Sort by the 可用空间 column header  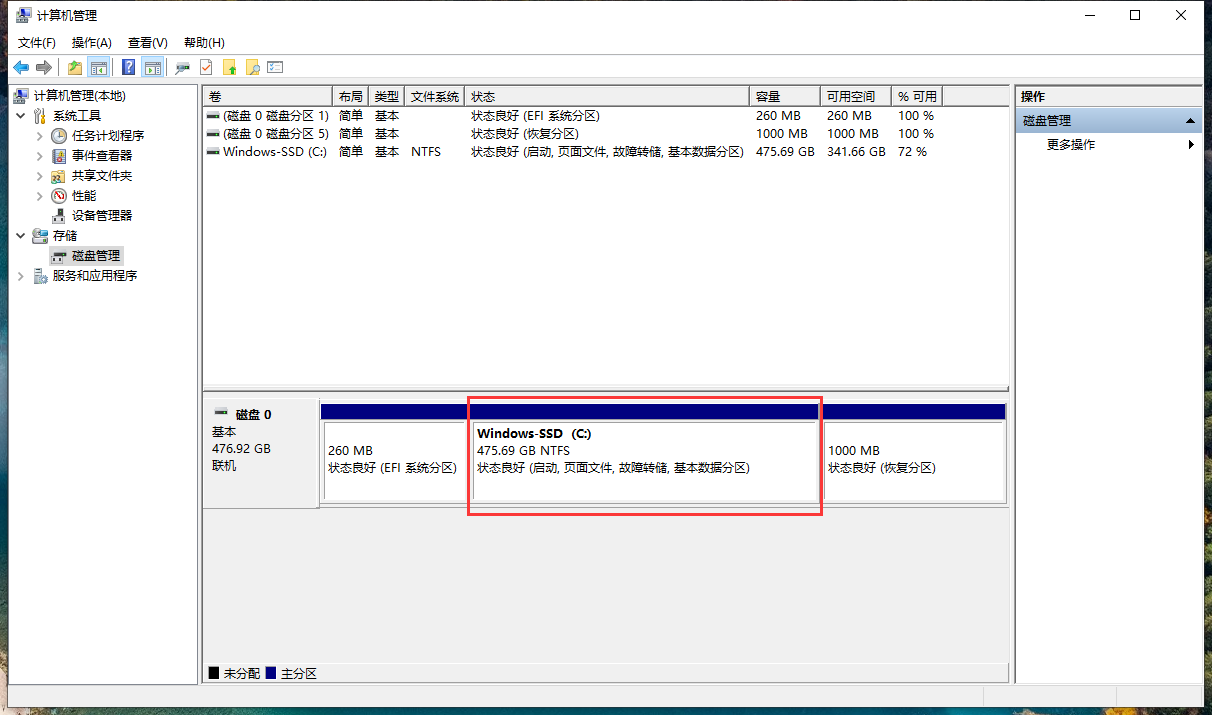click(857, 96)
